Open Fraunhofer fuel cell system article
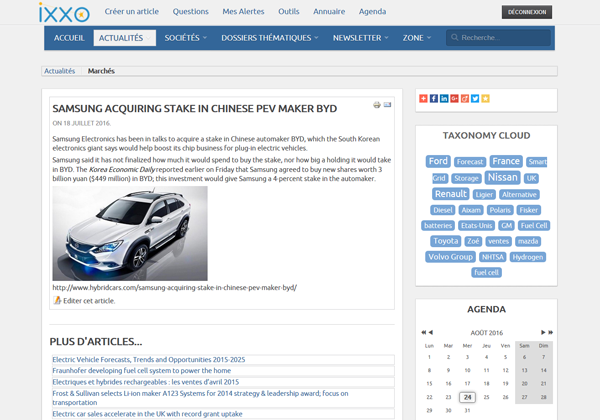Image resolution: width=600 pixels, height=420 pixels. point(142,371)
